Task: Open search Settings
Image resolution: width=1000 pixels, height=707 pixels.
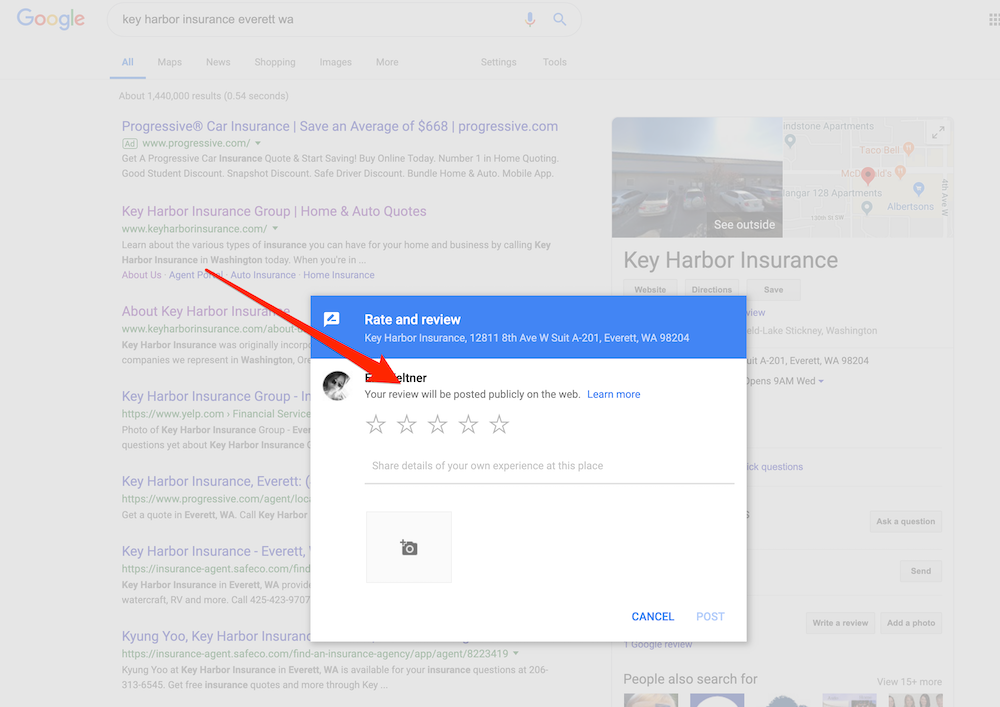Action: click(499, 62)
